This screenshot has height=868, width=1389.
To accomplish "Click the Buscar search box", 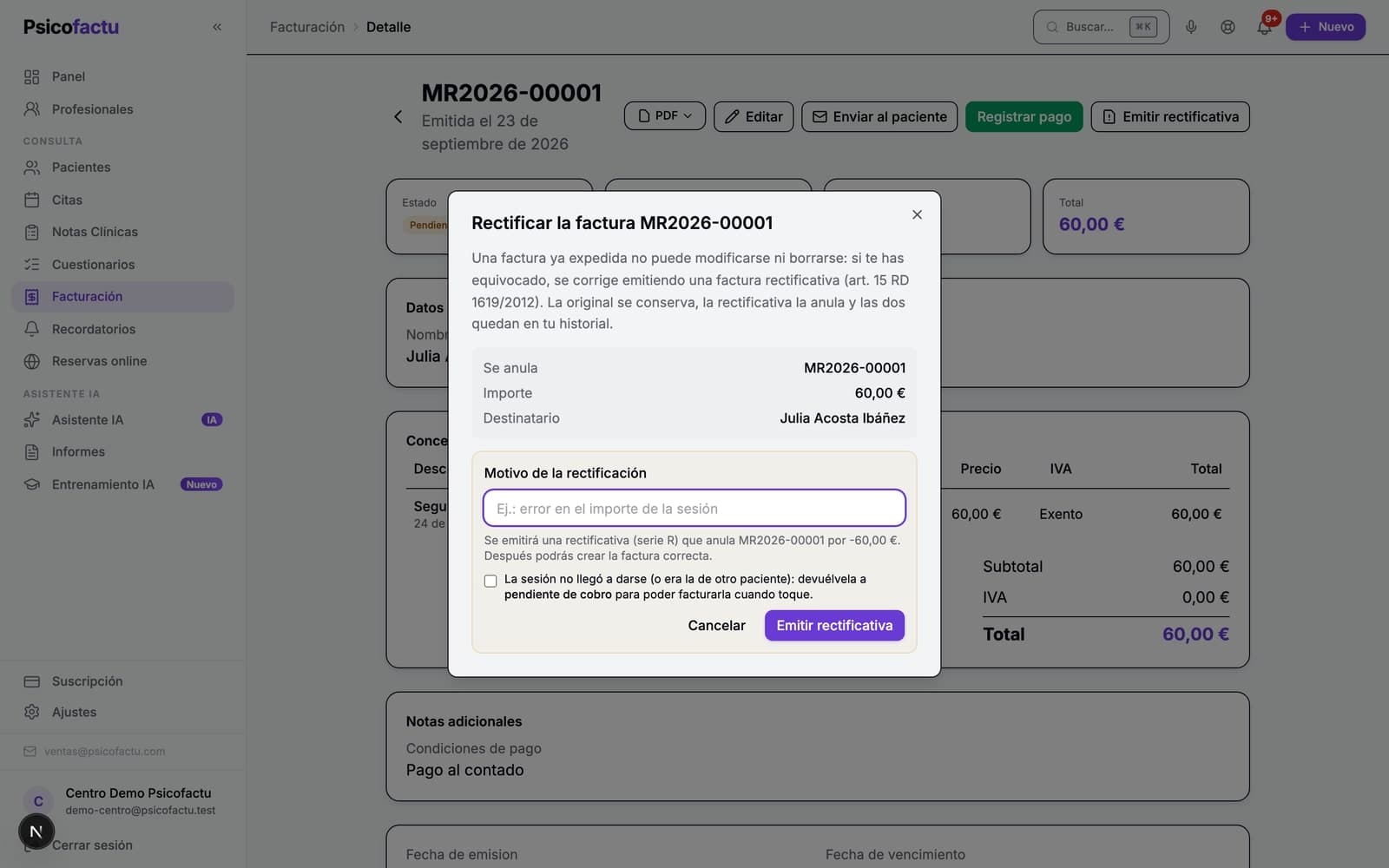I will 1101,27.
